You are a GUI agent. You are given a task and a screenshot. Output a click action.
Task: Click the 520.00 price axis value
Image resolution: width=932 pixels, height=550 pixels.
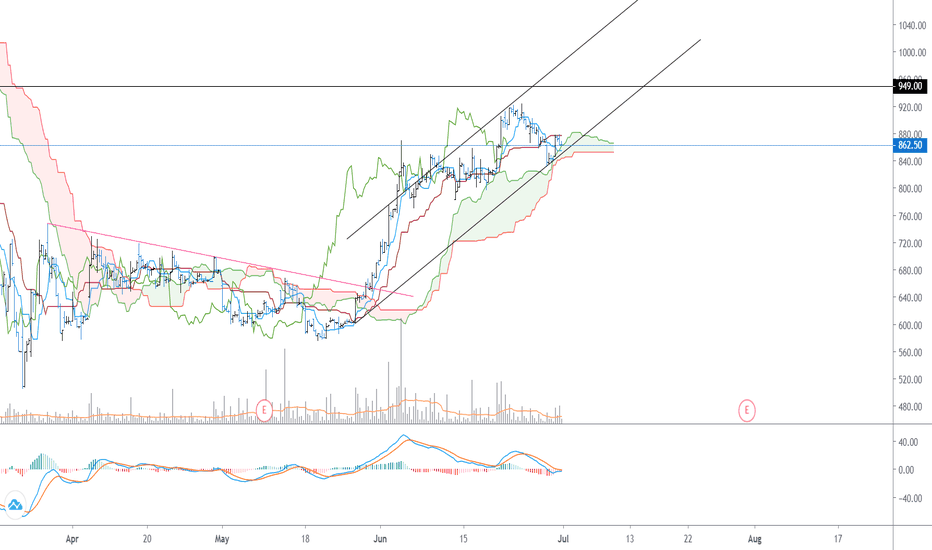pos(912,379)
